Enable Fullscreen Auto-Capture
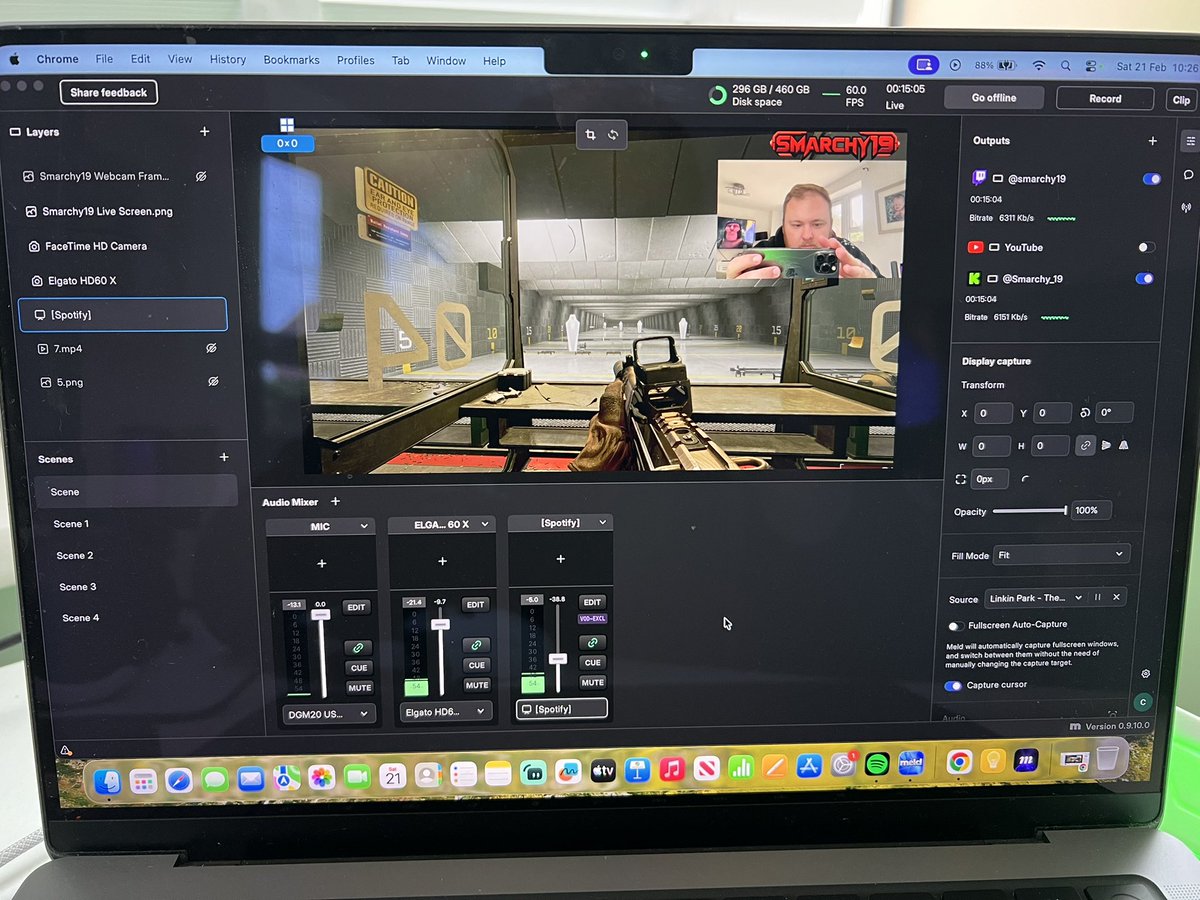 pos(955,625)
